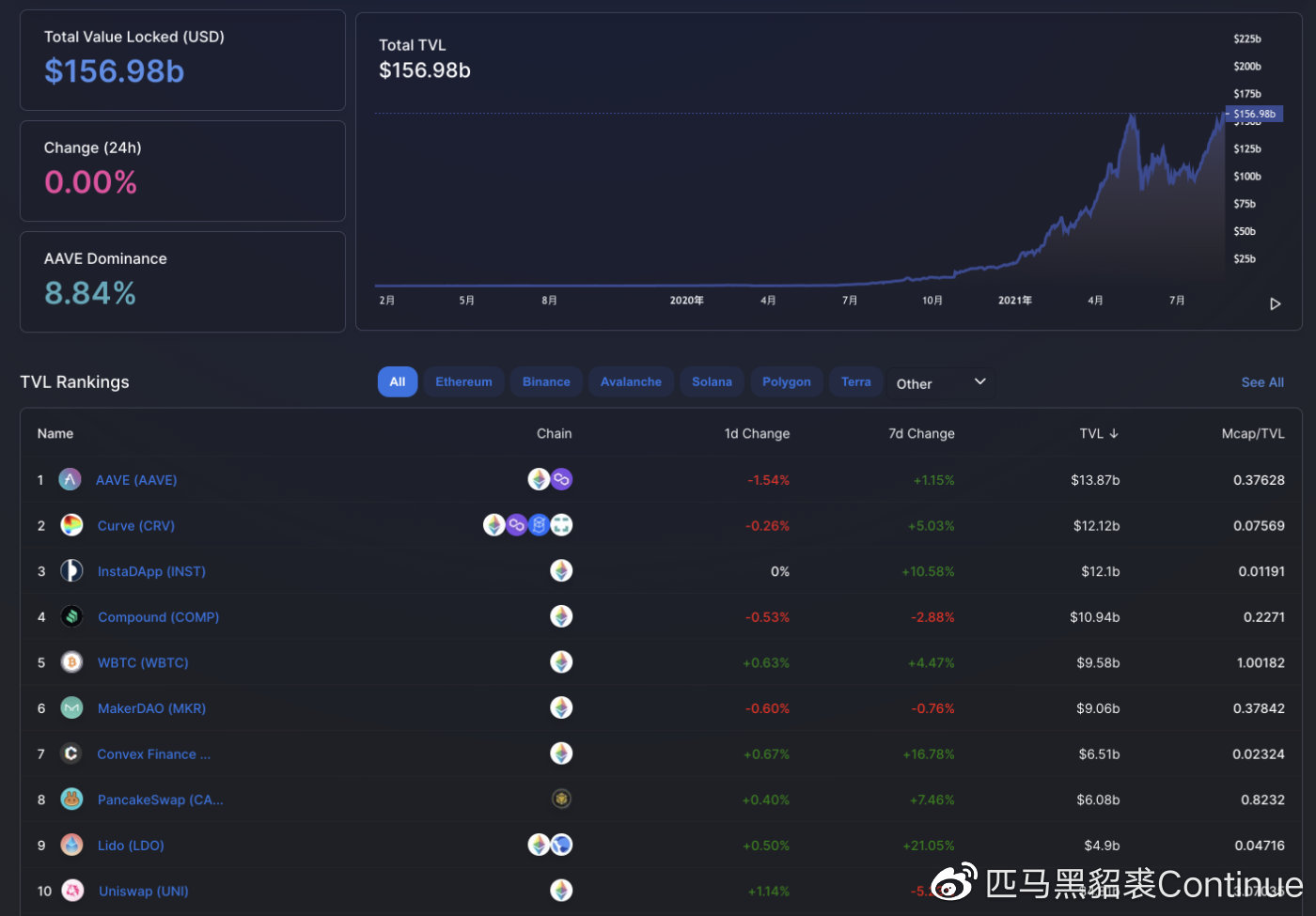Click the Curve protocol logo icon
Viewport: 1316px width, 916px height.
[x=71, y=525]
